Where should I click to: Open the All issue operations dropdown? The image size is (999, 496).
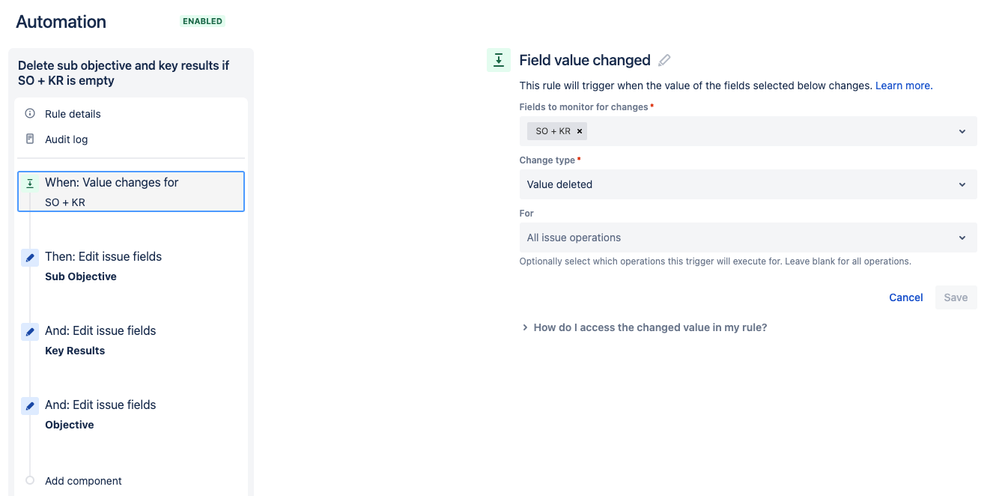pyautogui.click(x=748, y=237)
